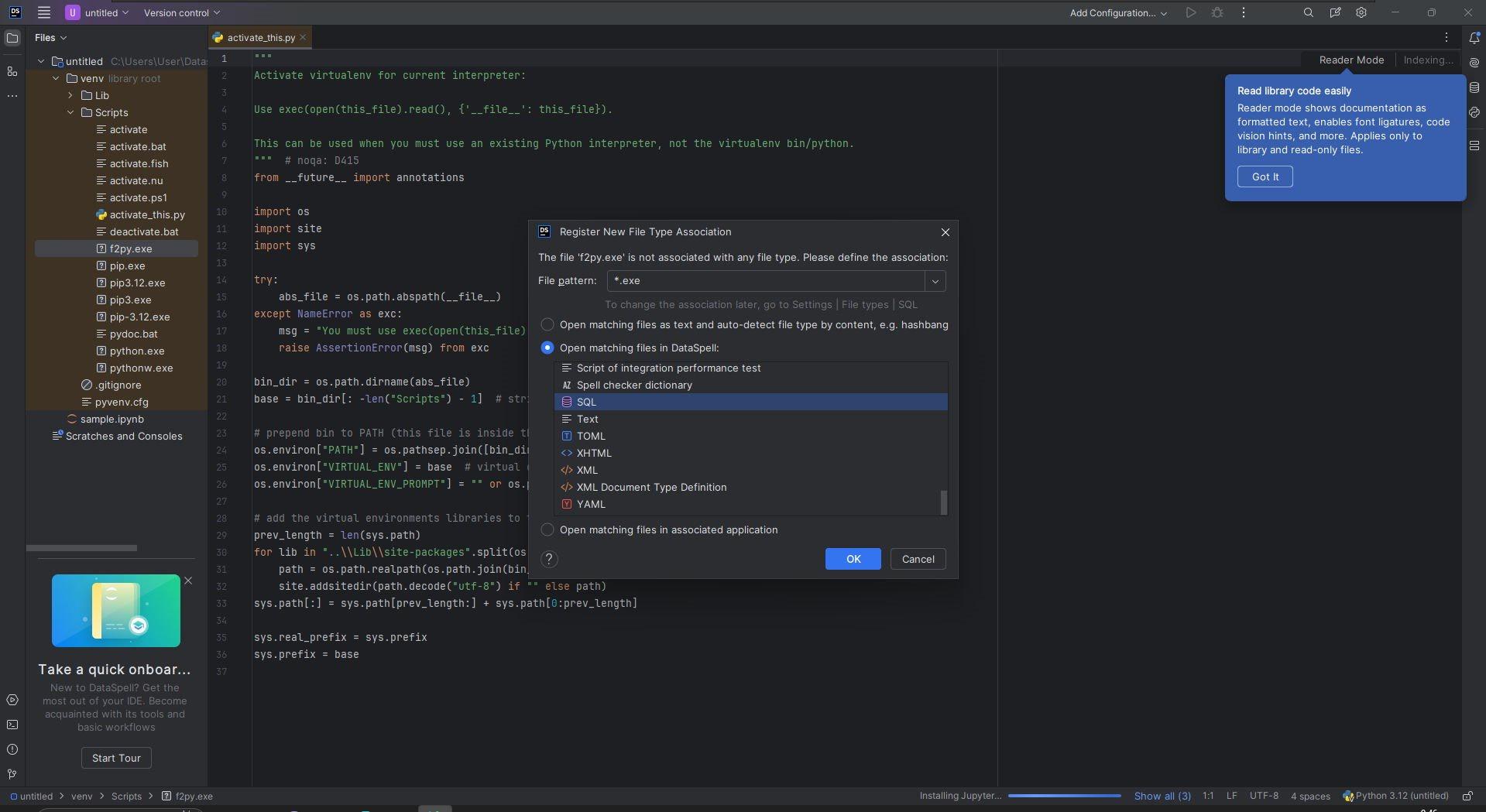Expand the File pattern dropdown arrow
Viewport: 1486px width, 812px height.
935,281
